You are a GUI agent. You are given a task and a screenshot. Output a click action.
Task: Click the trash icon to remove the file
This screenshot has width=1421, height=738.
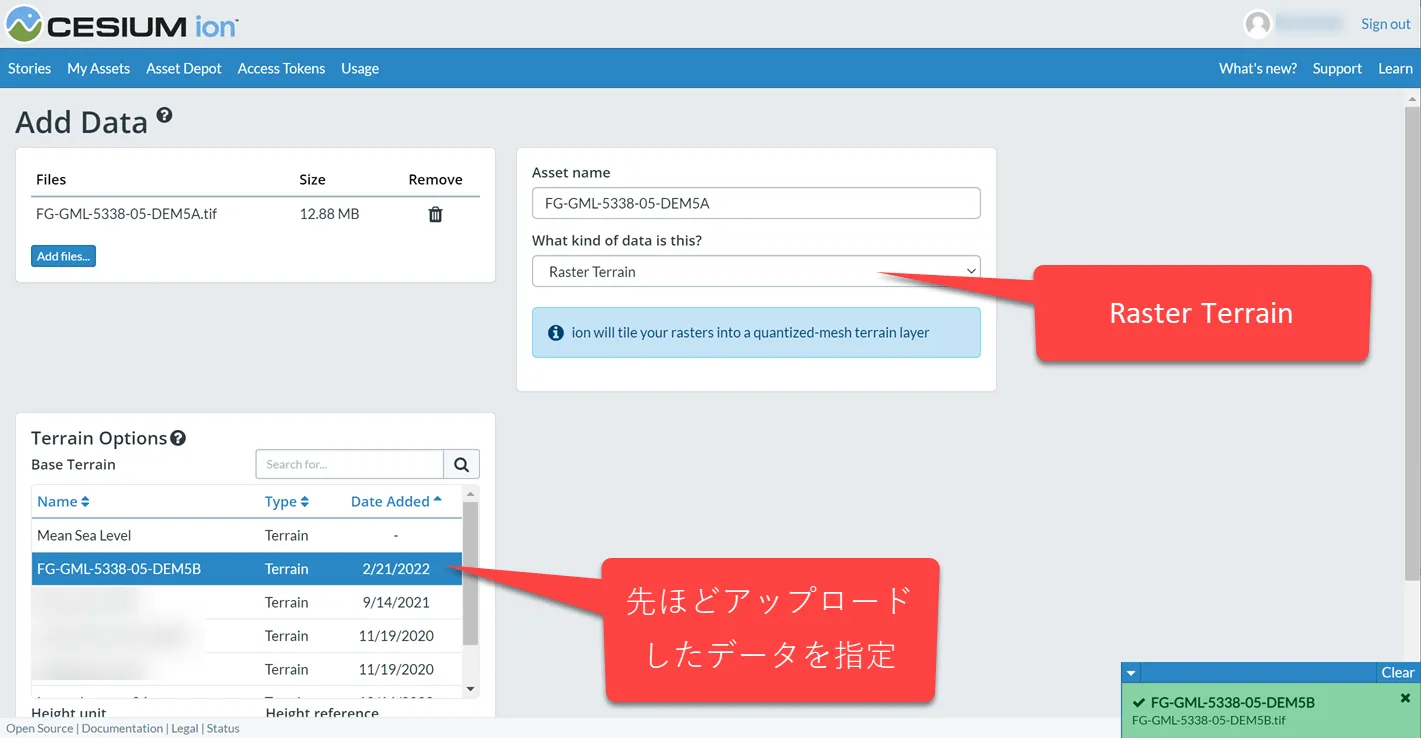click(435, 214)
